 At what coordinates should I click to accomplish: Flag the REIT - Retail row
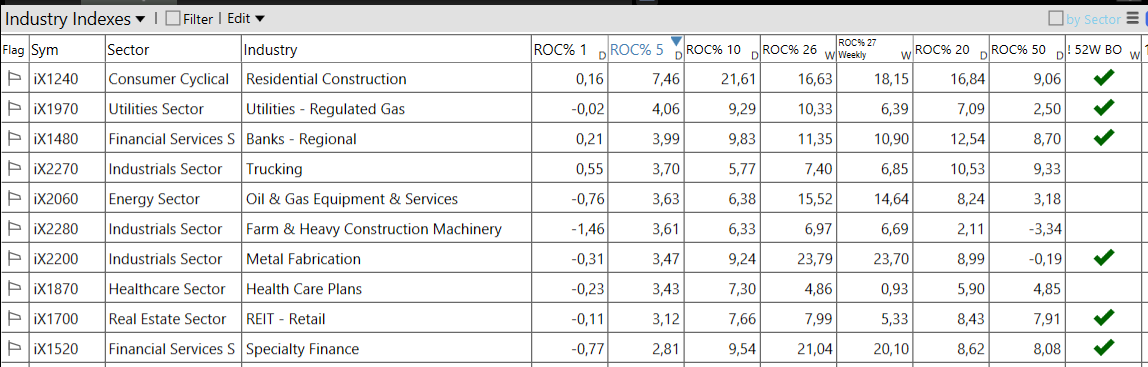tap(14, 319)
